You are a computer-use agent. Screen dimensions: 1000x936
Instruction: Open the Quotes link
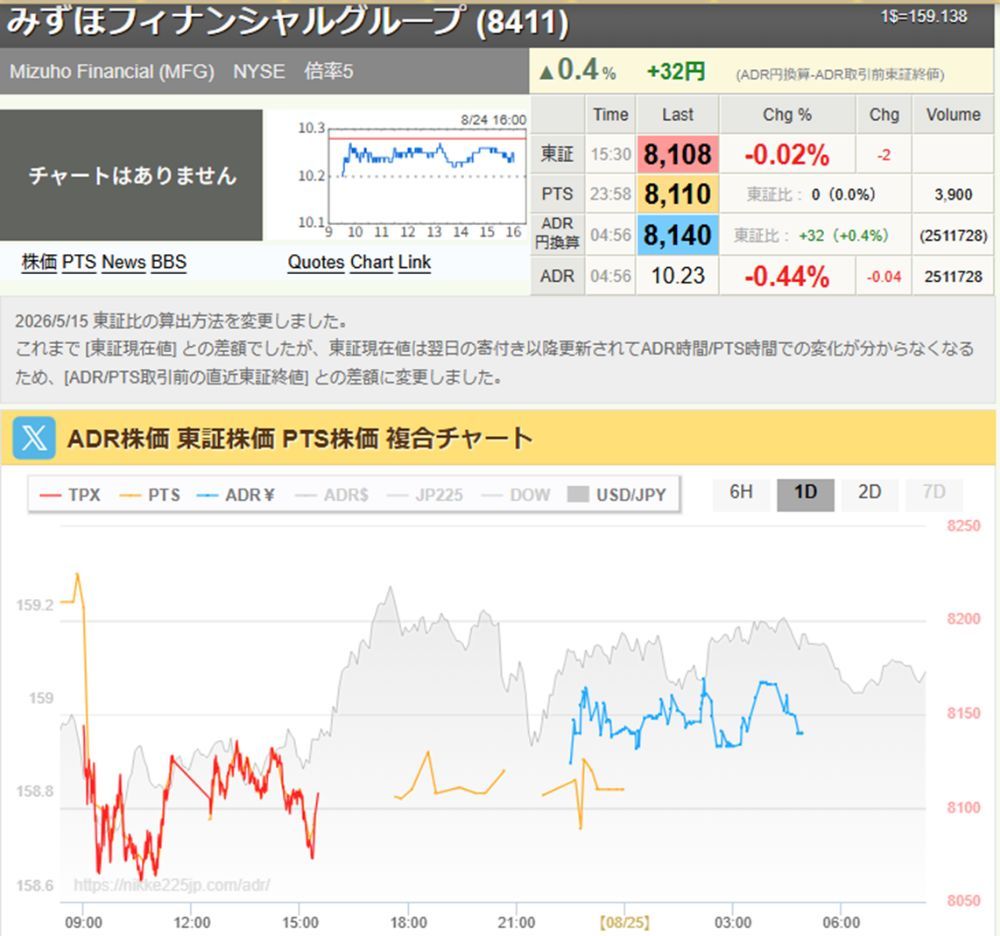click(x=316, y=262)
